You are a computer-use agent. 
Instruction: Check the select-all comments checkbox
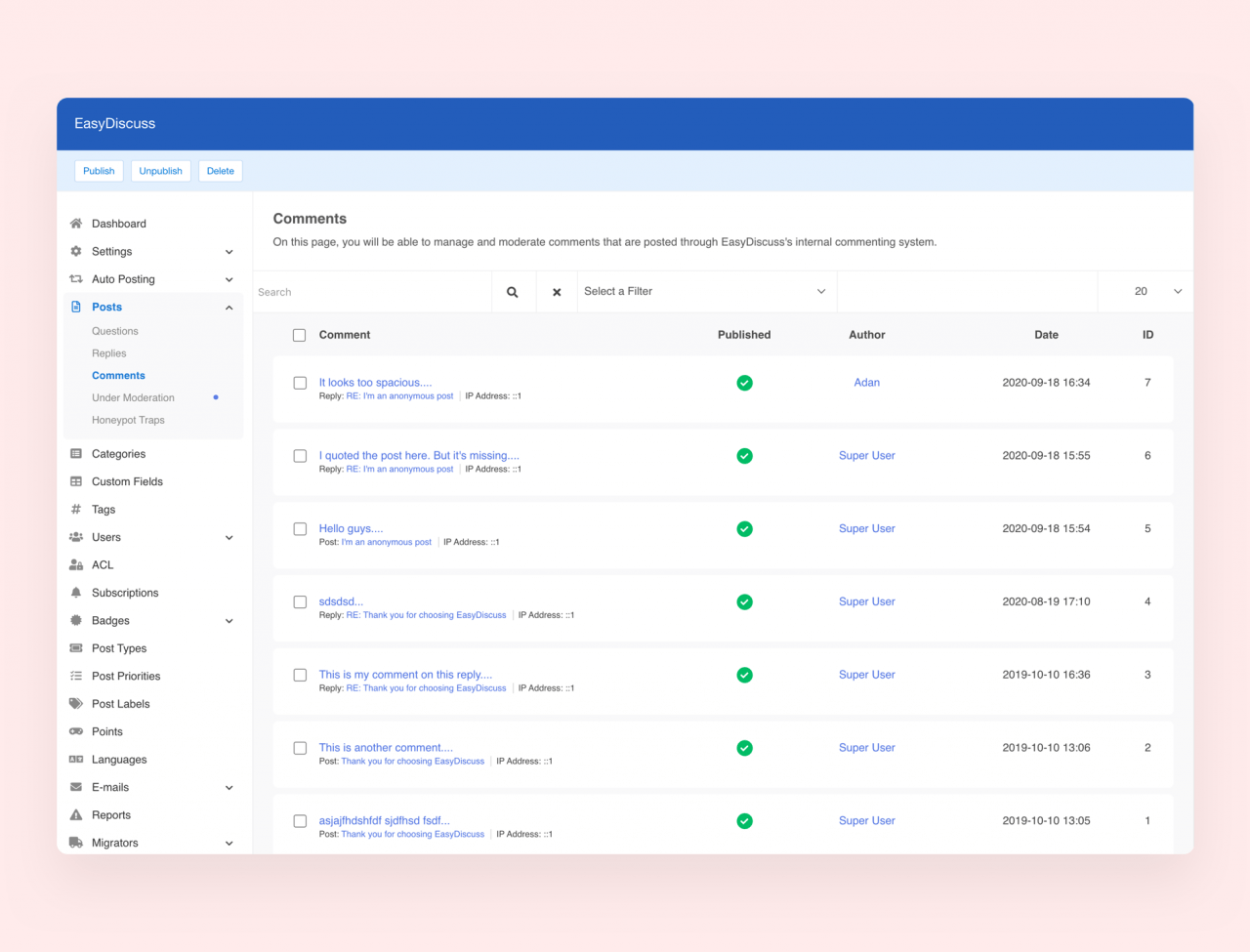point(300,335)
